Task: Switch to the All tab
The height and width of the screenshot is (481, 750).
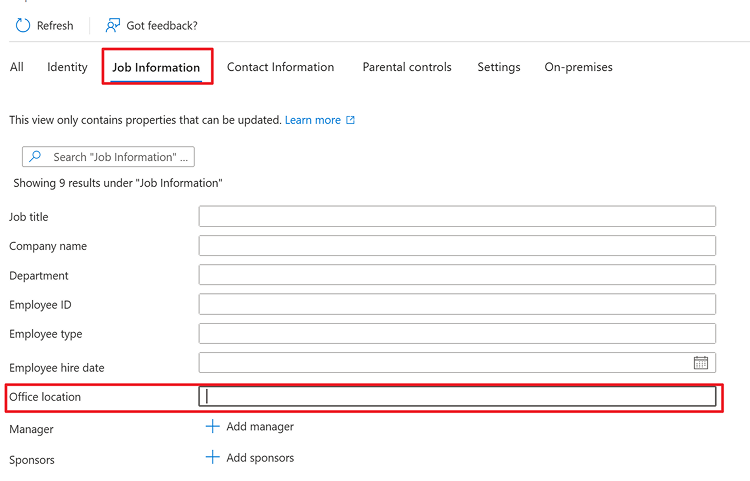Action: click(x=17, y=67)
